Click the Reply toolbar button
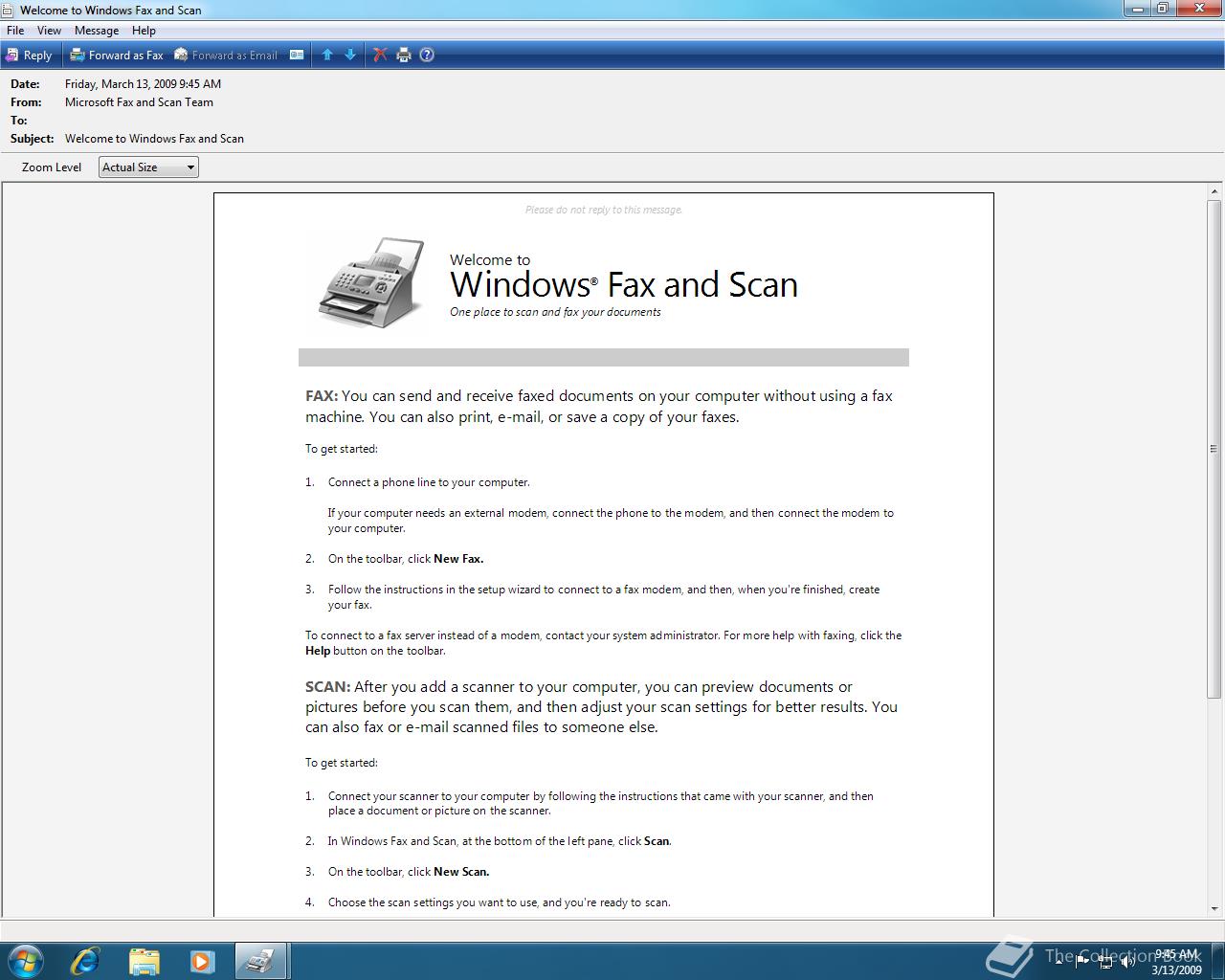 29,56
